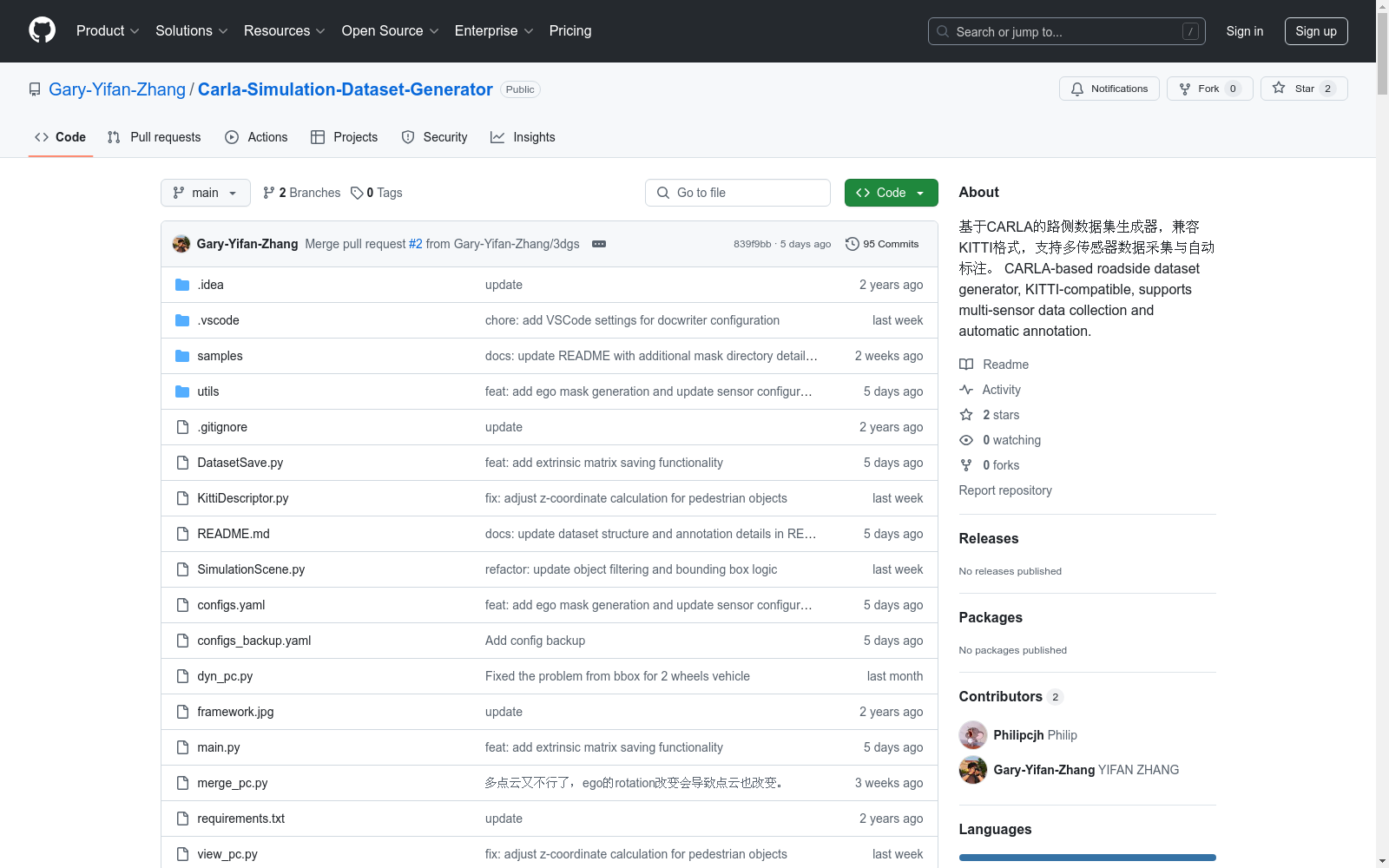Open the merge_pc.py file
The width and height of the screenshot is (1389, 868).
(x=232, y=783)
